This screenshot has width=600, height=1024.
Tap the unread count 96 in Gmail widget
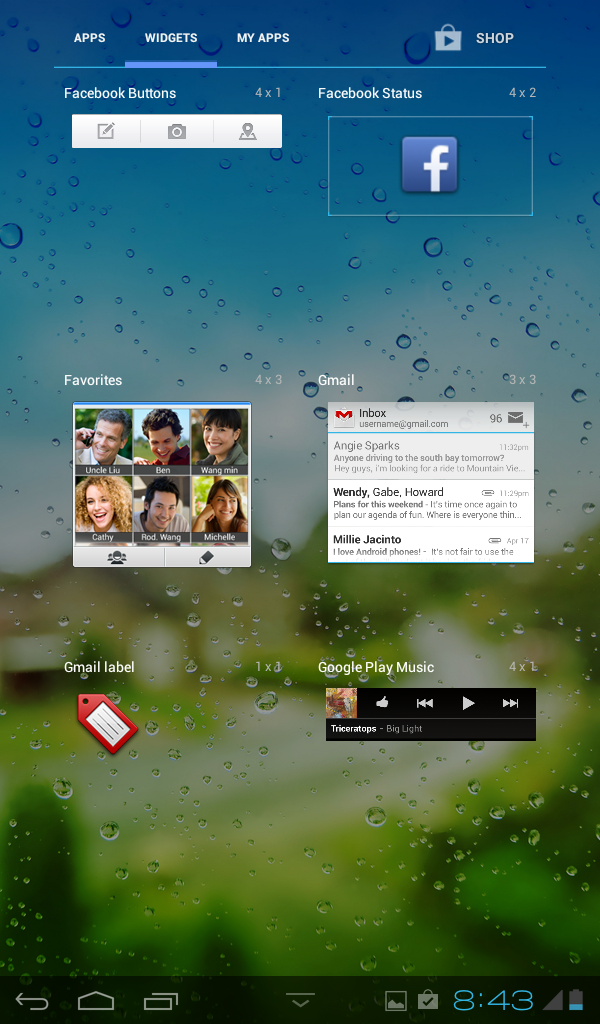pos(496,419)
